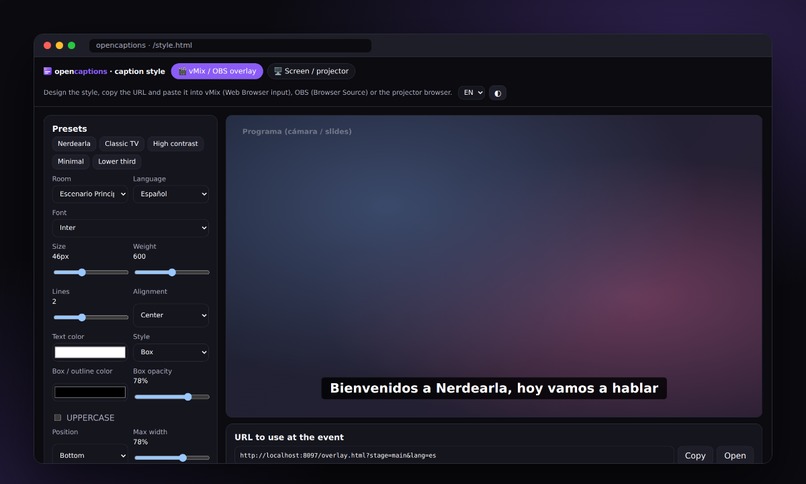The height and width of the screenshot is (484, 806).
Task: Open the Style dropdown showing Box
Action: pyautogui.click(x=171, y=352)
